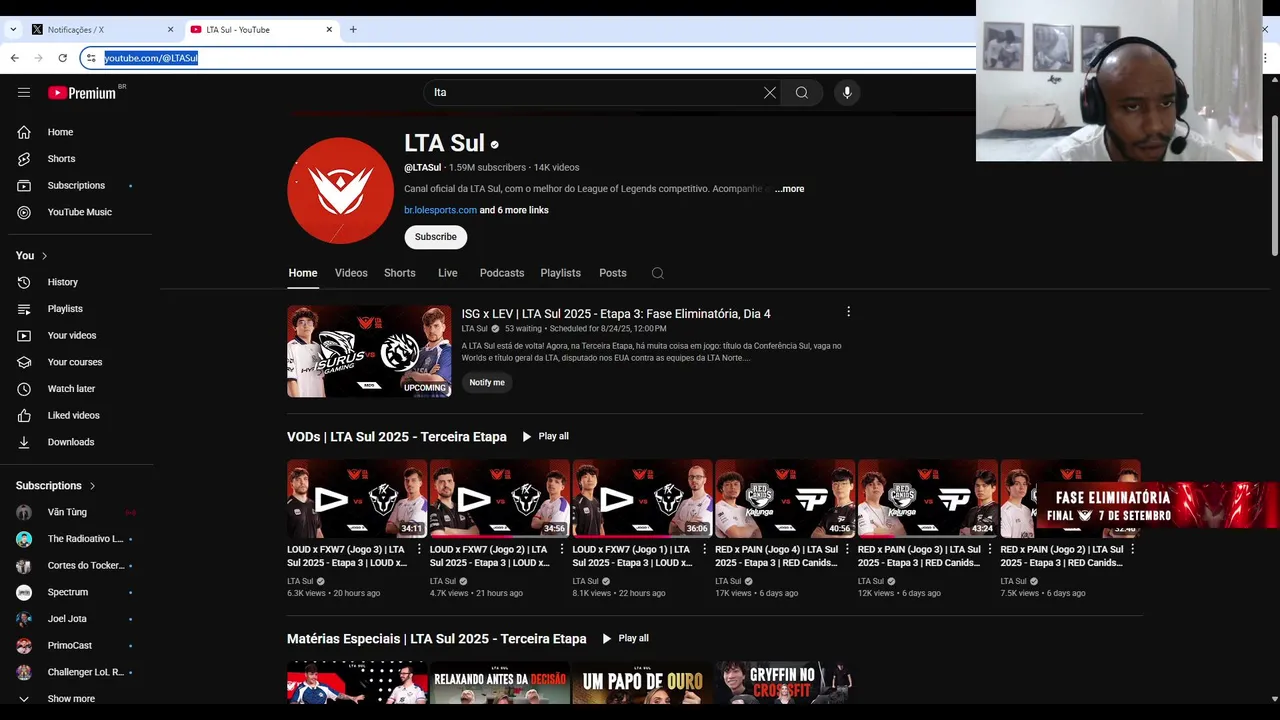This screenshot has height=720, width=1280.
Task: Open RED x PAIN Jogo 4 thumbnail
Action: click(x=785, y=499)
